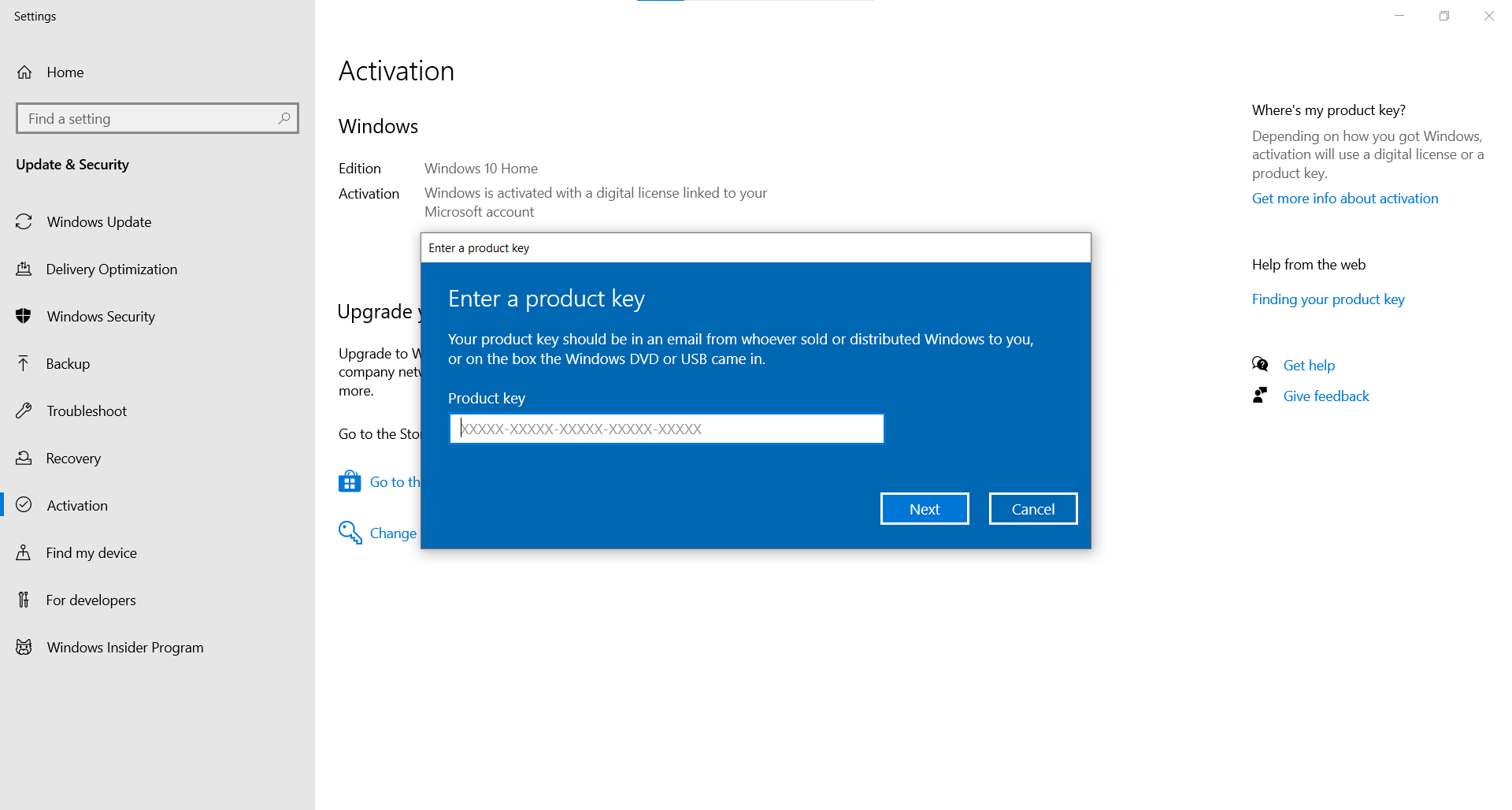Click the Microsoft Store shopping bag icon

pos(350,481)
